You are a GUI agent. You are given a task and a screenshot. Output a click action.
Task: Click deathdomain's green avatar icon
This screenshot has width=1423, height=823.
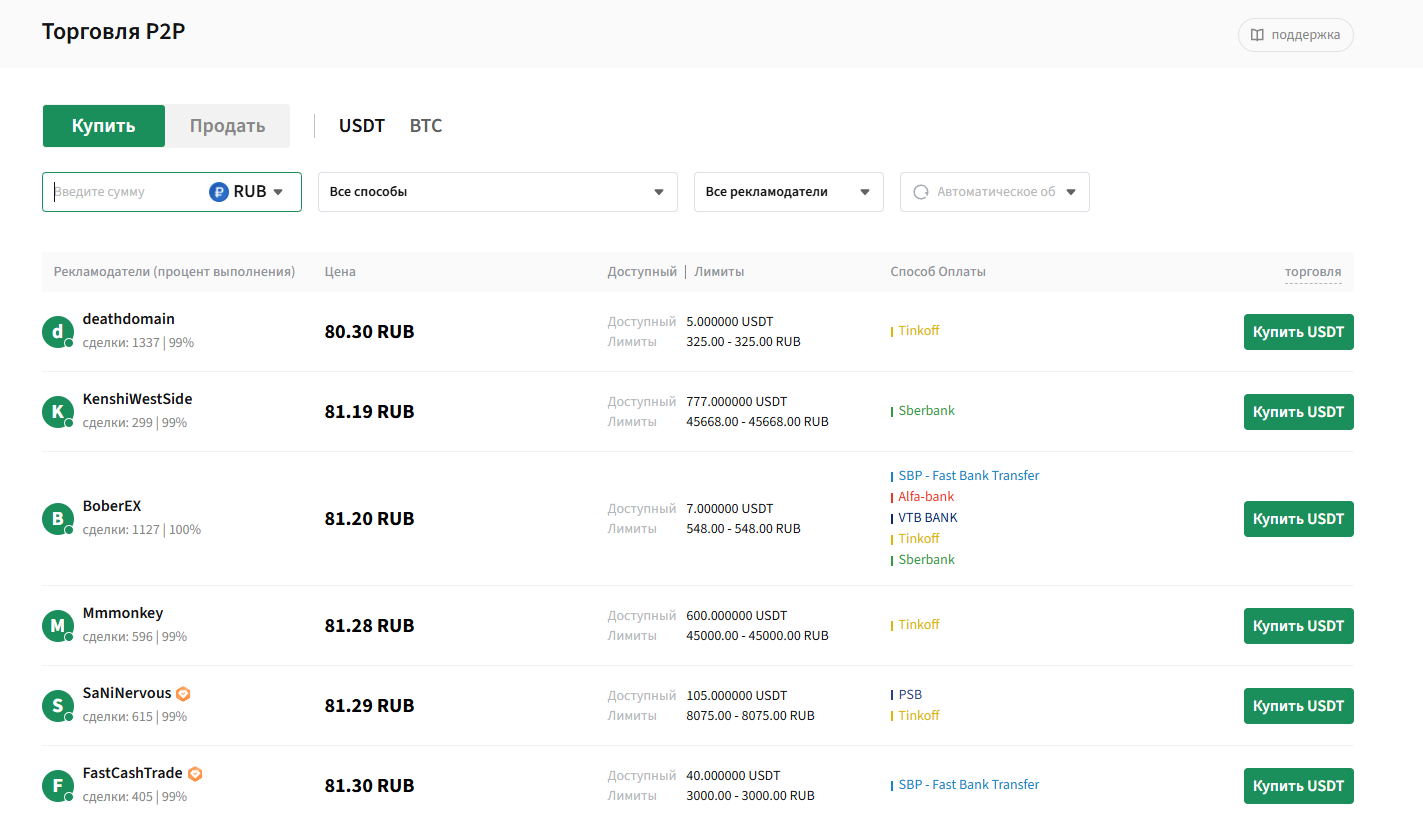(x=58, y=332)
